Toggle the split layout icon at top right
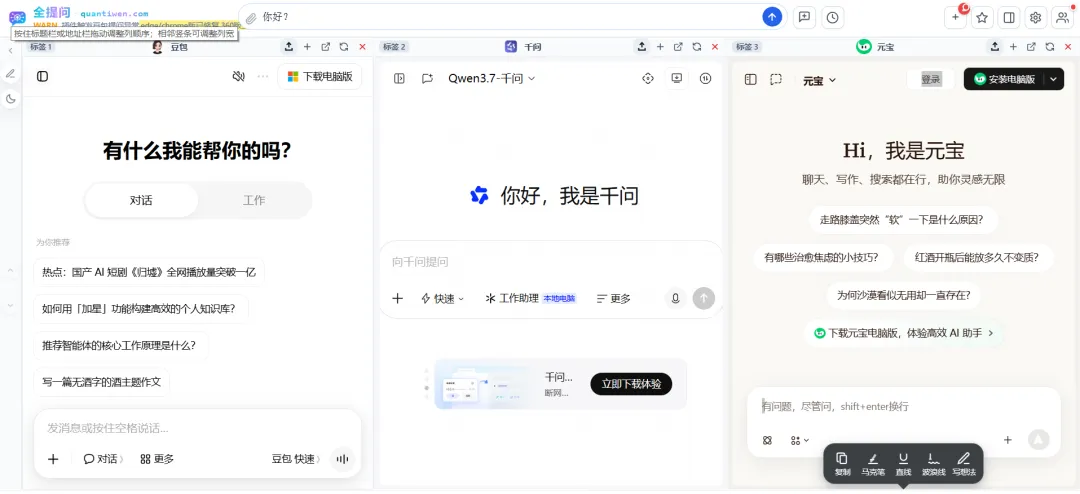The image size is (1080, 494). coord(1009,17)
